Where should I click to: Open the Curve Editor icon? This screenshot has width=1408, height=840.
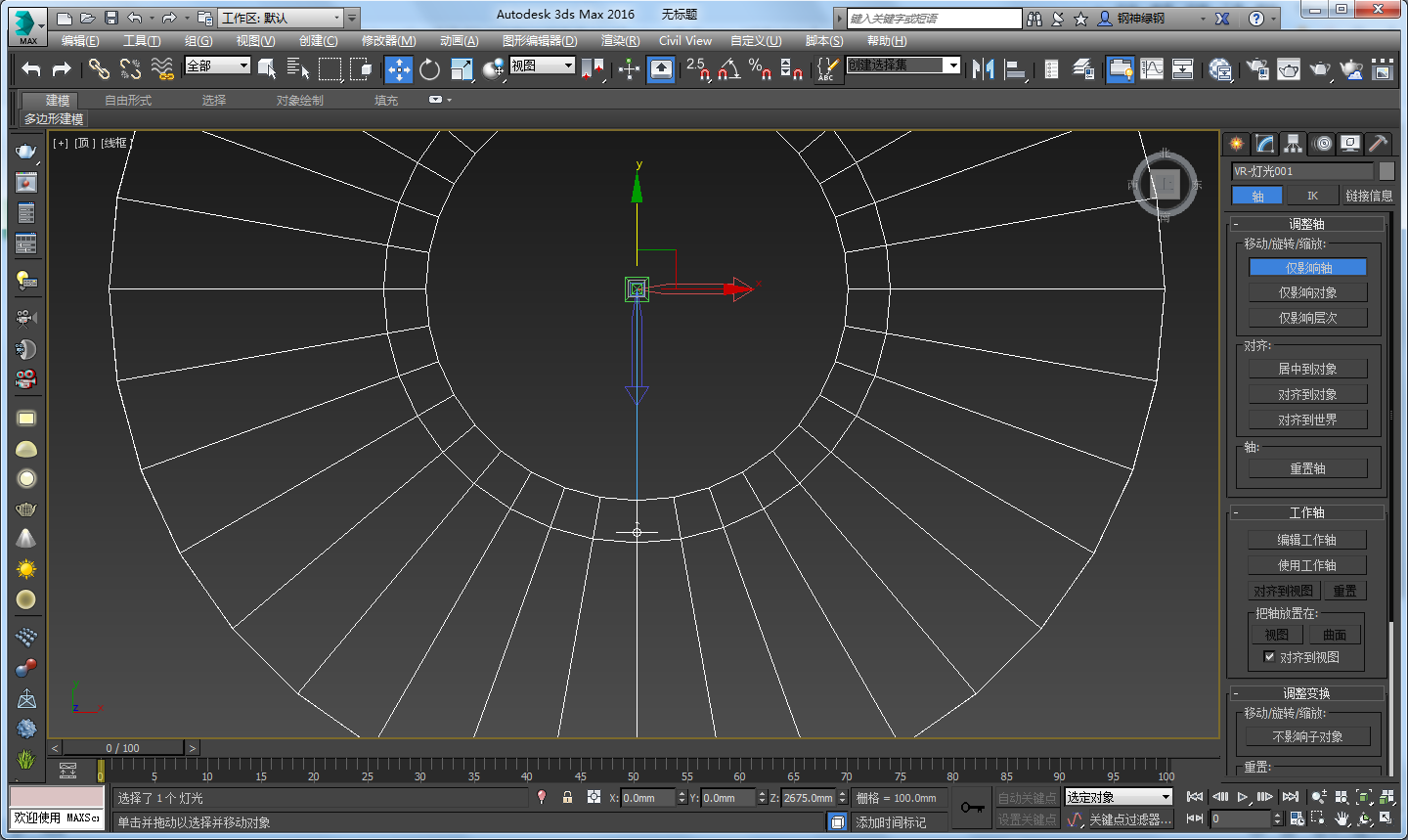tap(1152, 68)
